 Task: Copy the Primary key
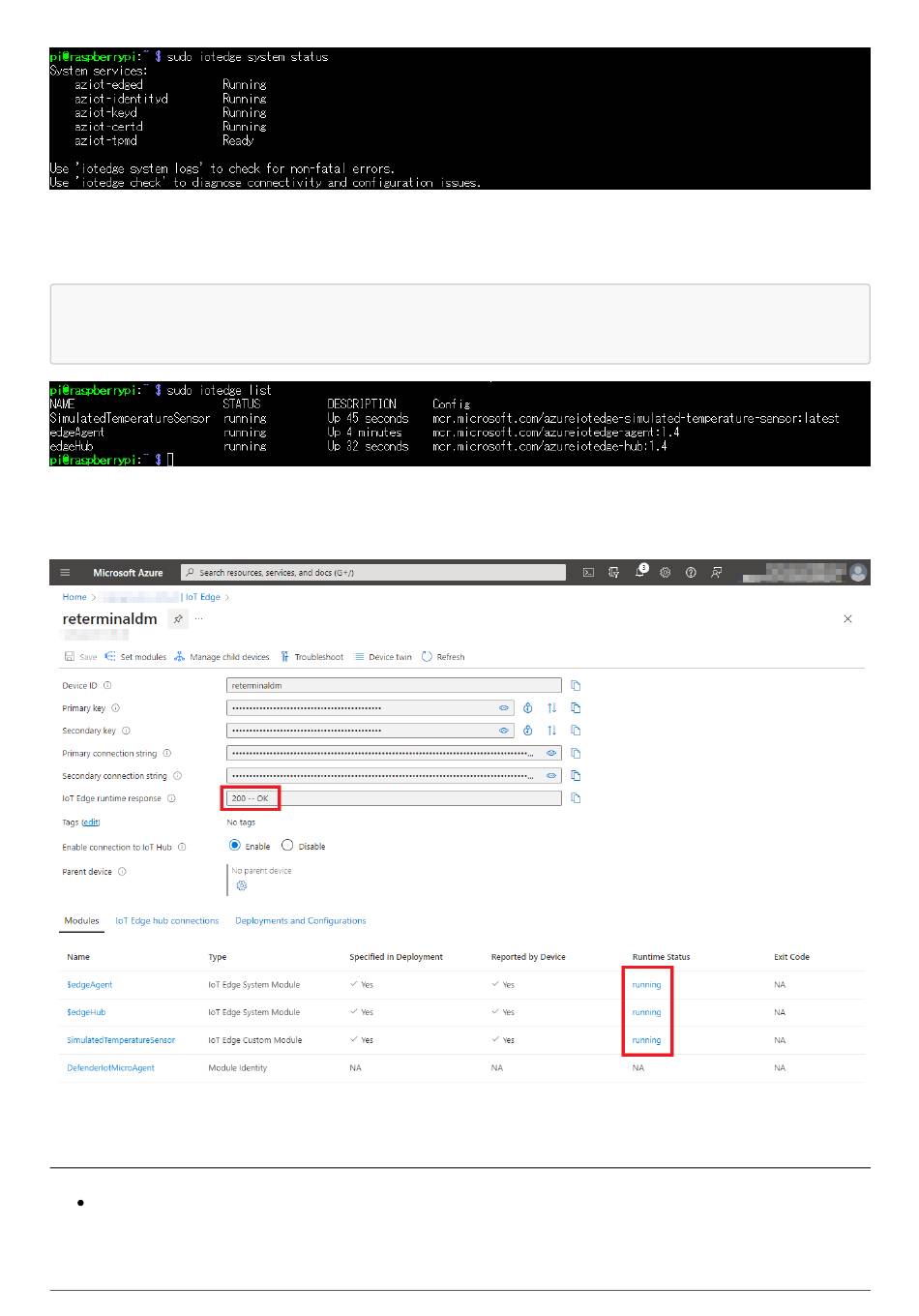576,707
